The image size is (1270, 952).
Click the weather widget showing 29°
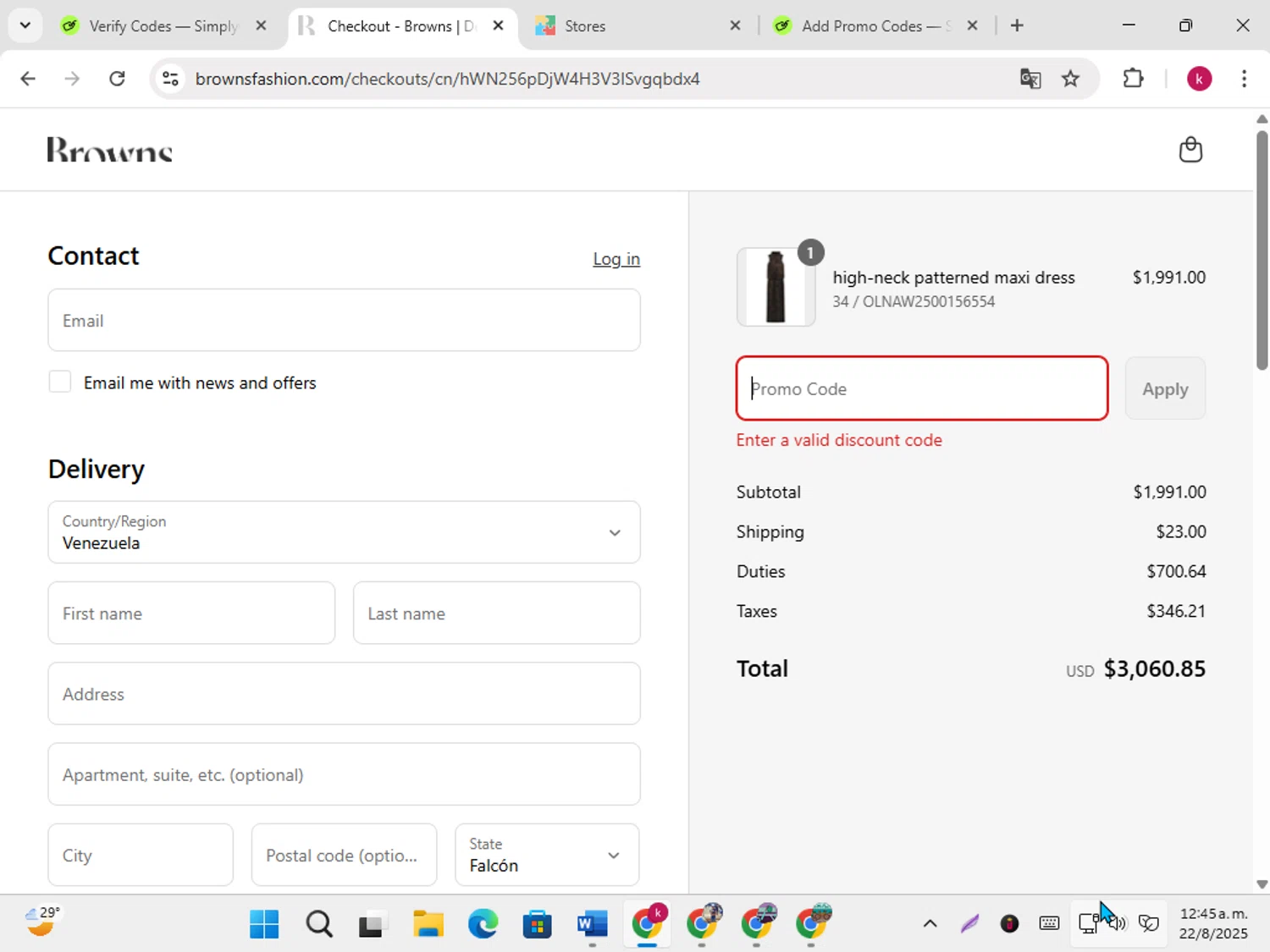pyautogui.click(x=42, y=922)
